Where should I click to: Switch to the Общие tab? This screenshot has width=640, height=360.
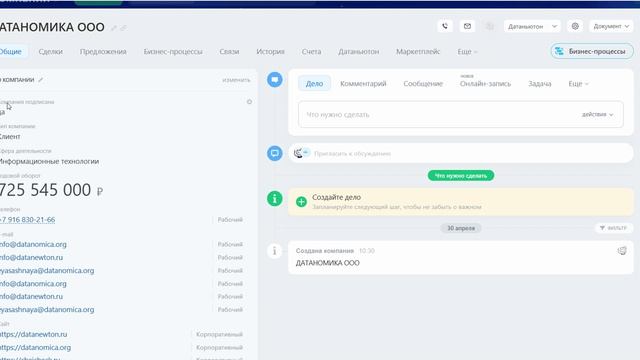(11, 52)
